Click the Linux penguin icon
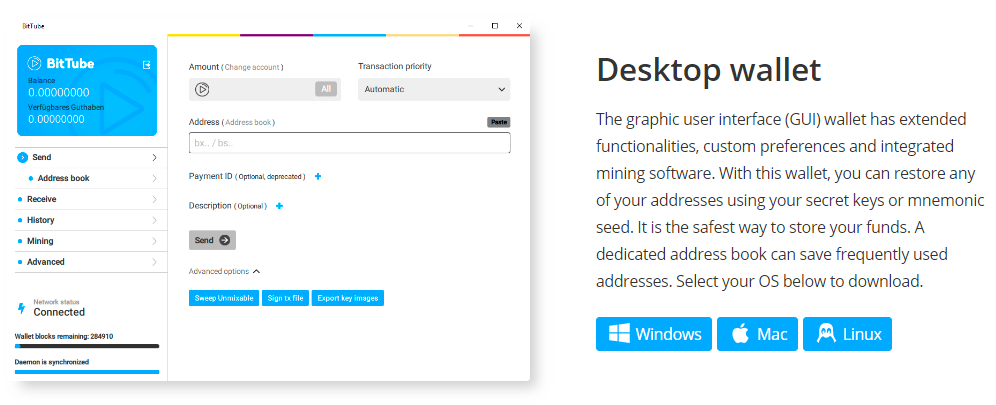Screen dimensions: 996x405 click(826, 334)
